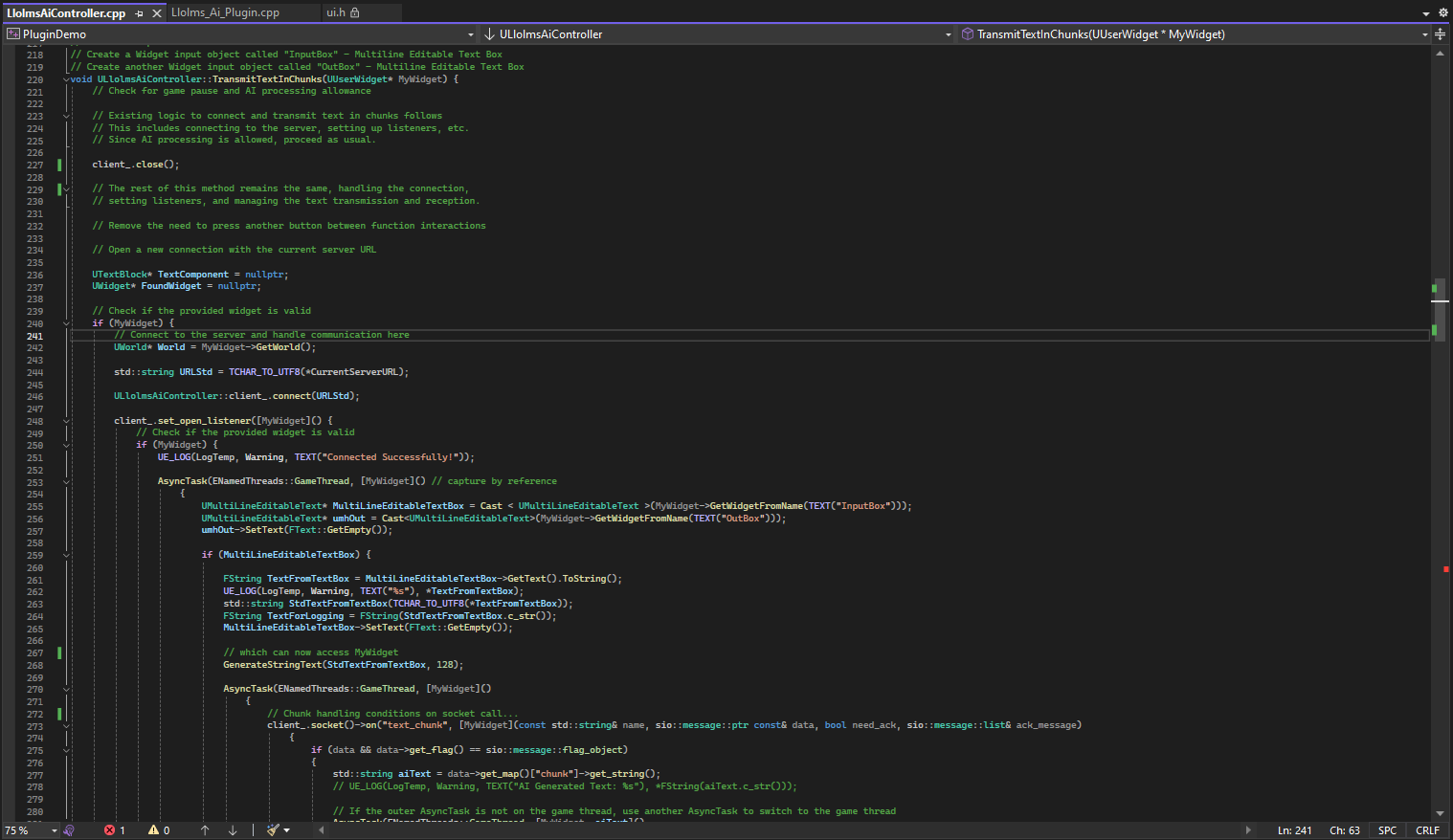Open the ULlolmsAiController type dropdown
The height and width of the screenshot is (840, 1453).
[x=948, y=34]
